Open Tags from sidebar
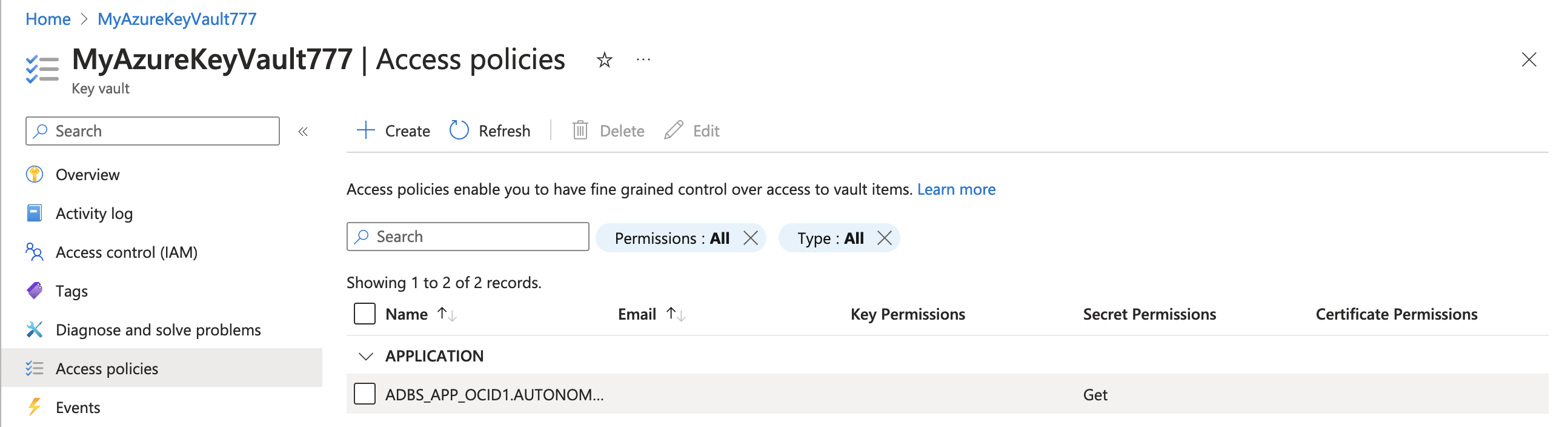Screen dimensions: 1568x427 (x=72, y=291)
